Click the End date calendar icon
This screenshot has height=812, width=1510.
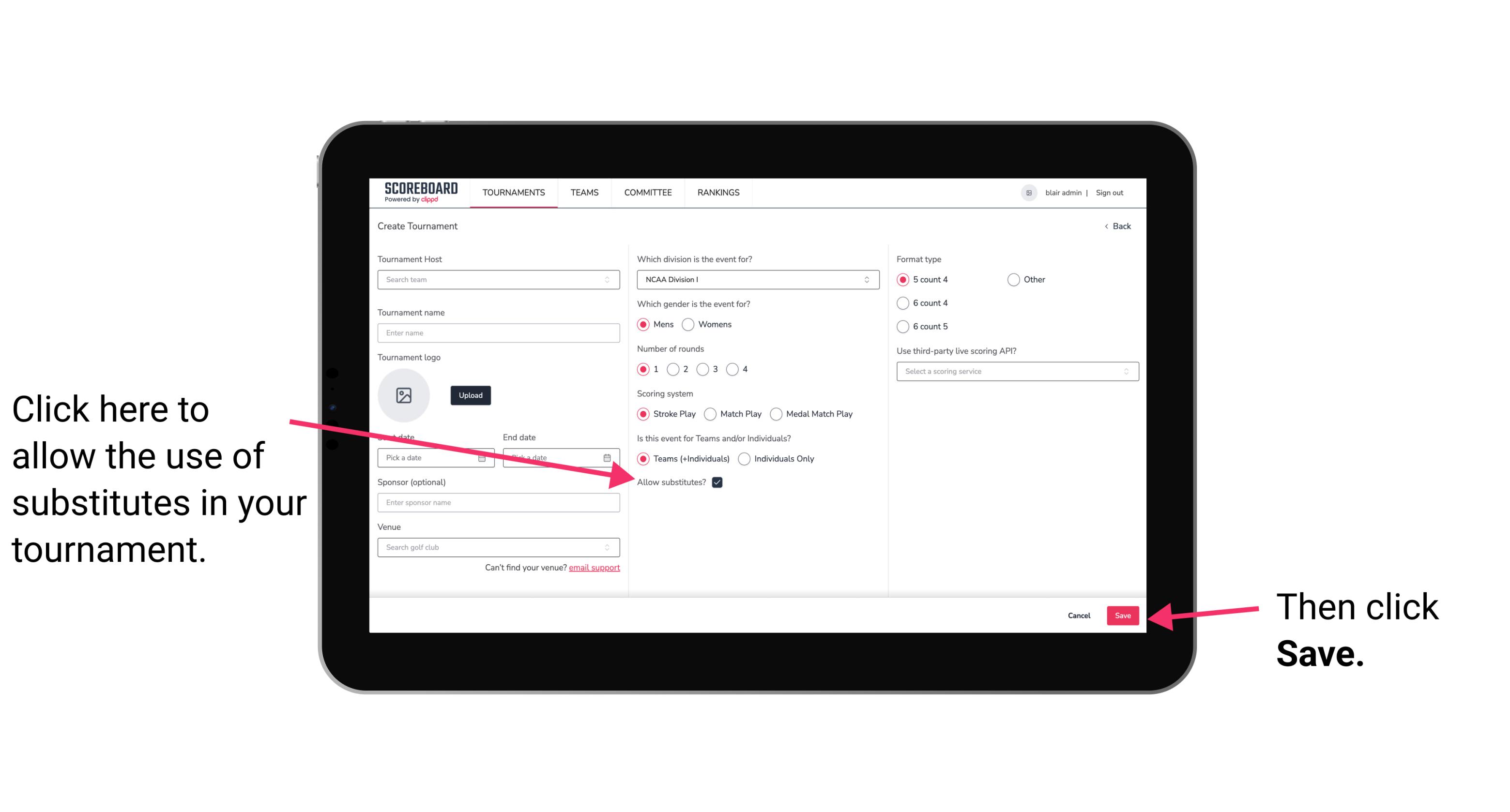(x=608, y=457)
